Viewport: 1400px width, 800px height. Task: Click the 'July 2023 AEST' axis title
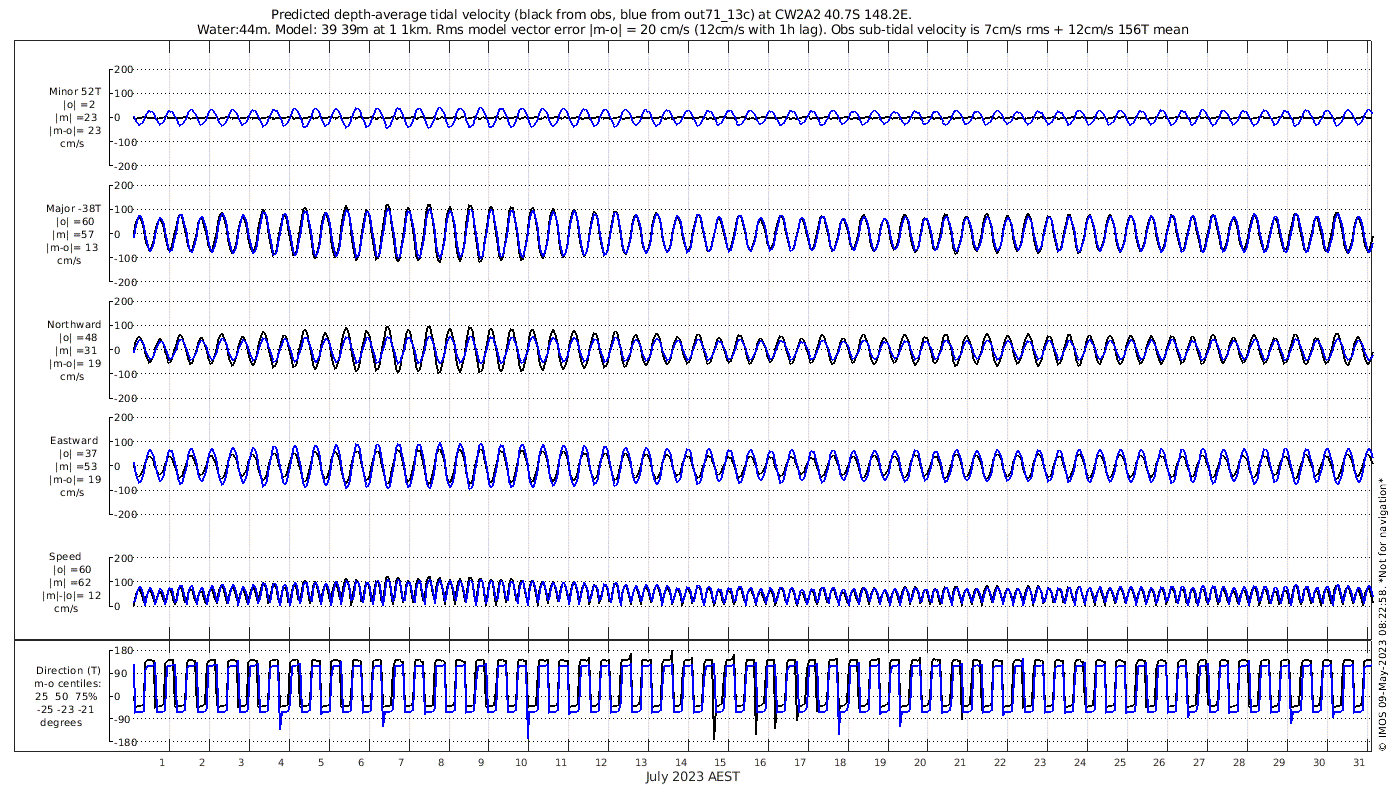(x=693, y=777)
